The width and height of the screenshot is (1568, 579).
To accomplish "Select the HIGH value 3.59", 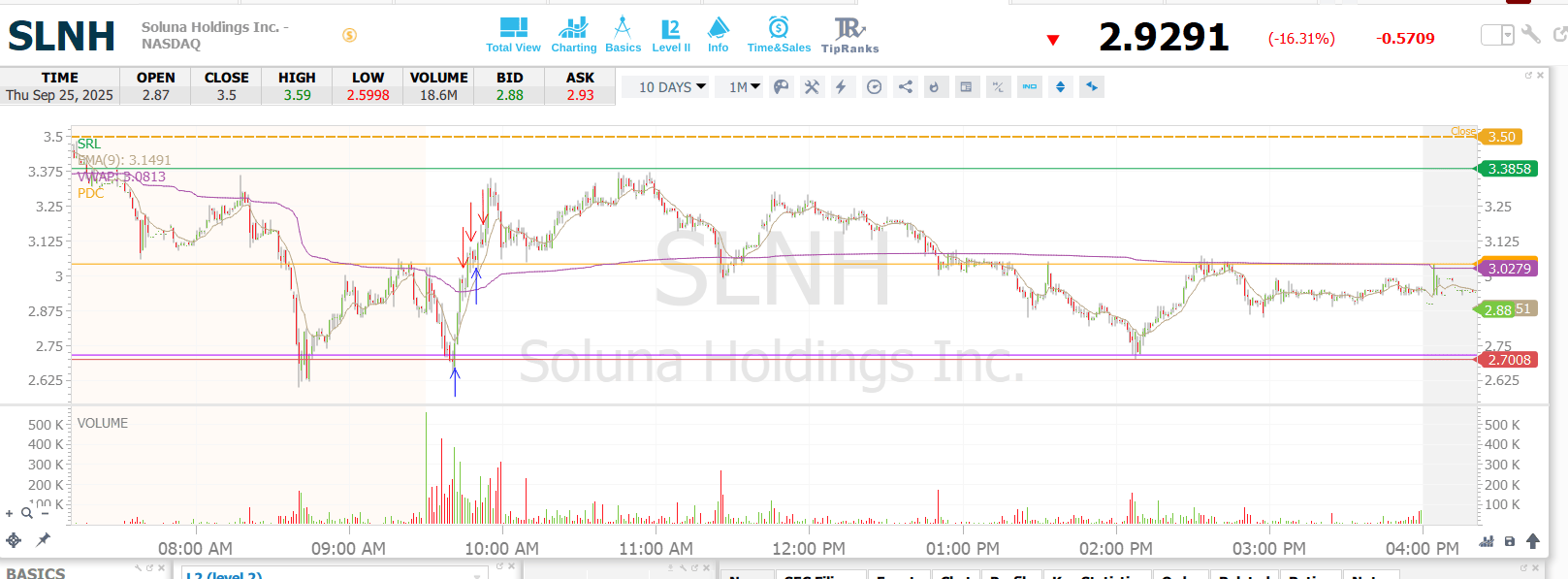I will coord(297,95).
